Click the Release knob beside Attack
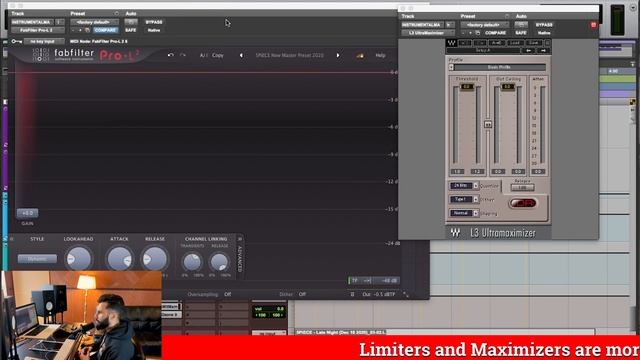Screen dimensions: 640x360 click(155, 258)
